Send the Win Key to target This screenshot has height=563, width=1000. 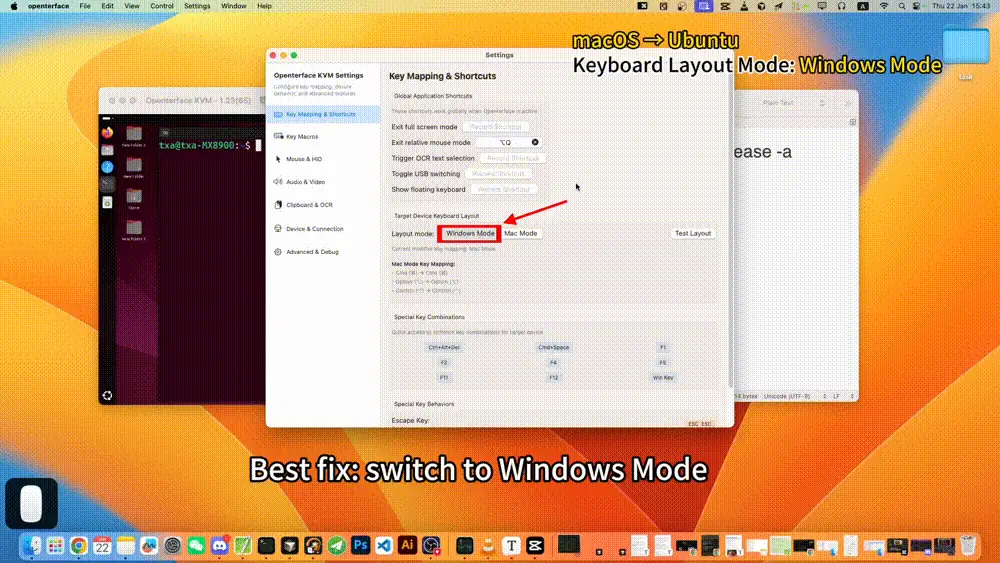click(x=663, y=377)
